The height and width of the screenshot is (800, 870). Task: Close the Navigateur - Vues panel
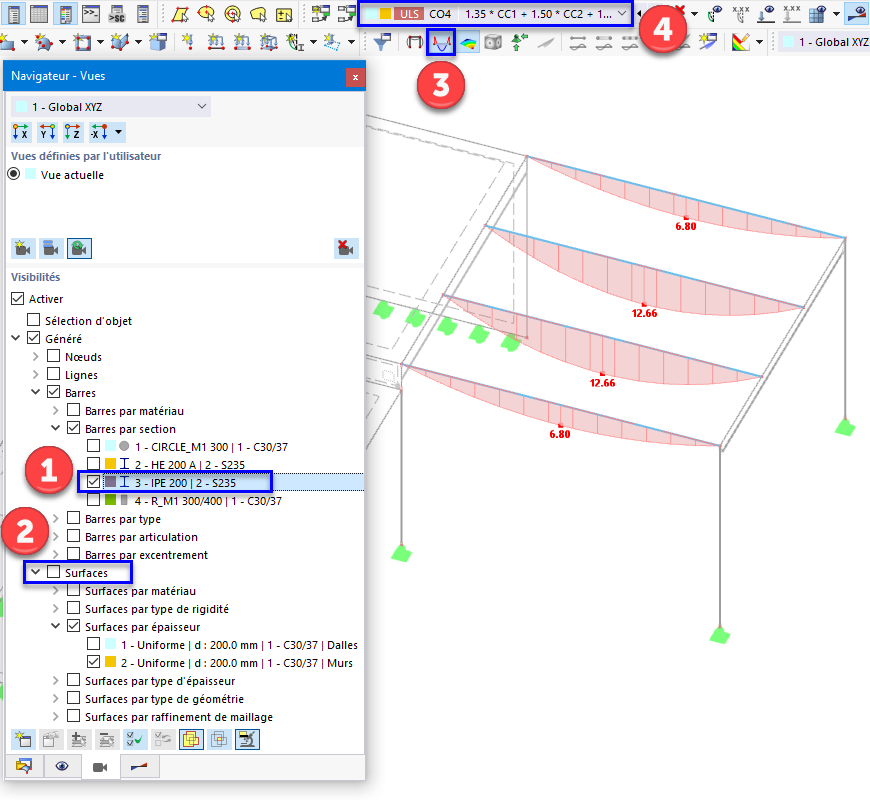(x=355, y=77)
